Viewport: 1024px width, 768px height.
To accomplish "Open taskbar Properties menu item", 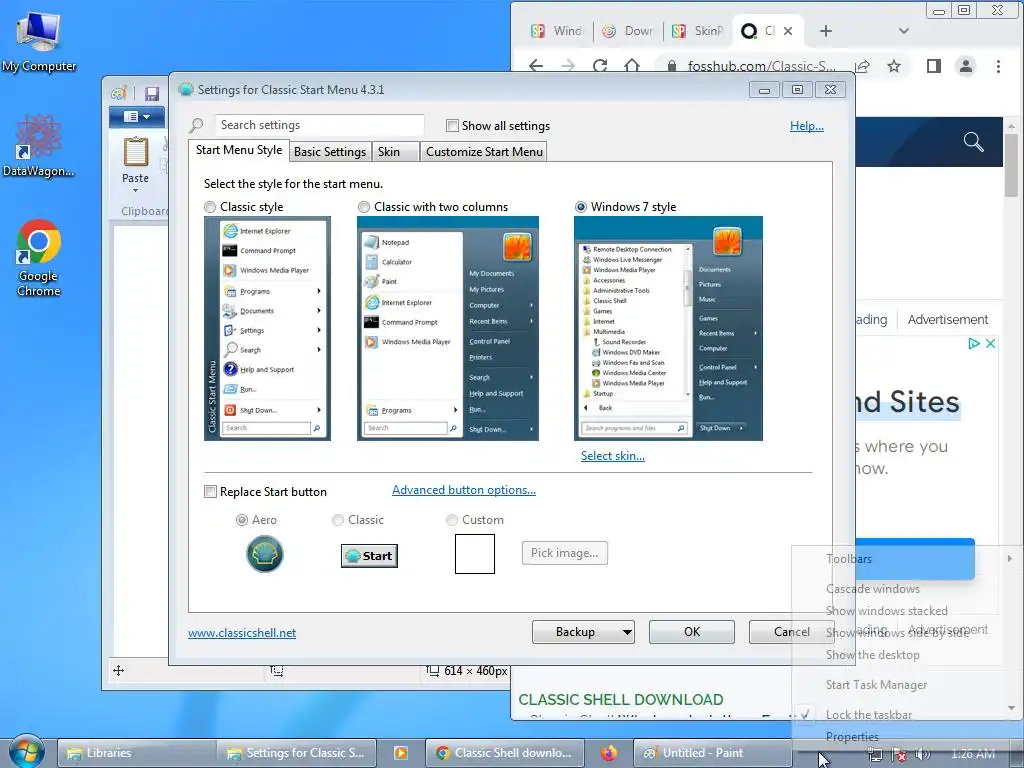I will point(852,736).
